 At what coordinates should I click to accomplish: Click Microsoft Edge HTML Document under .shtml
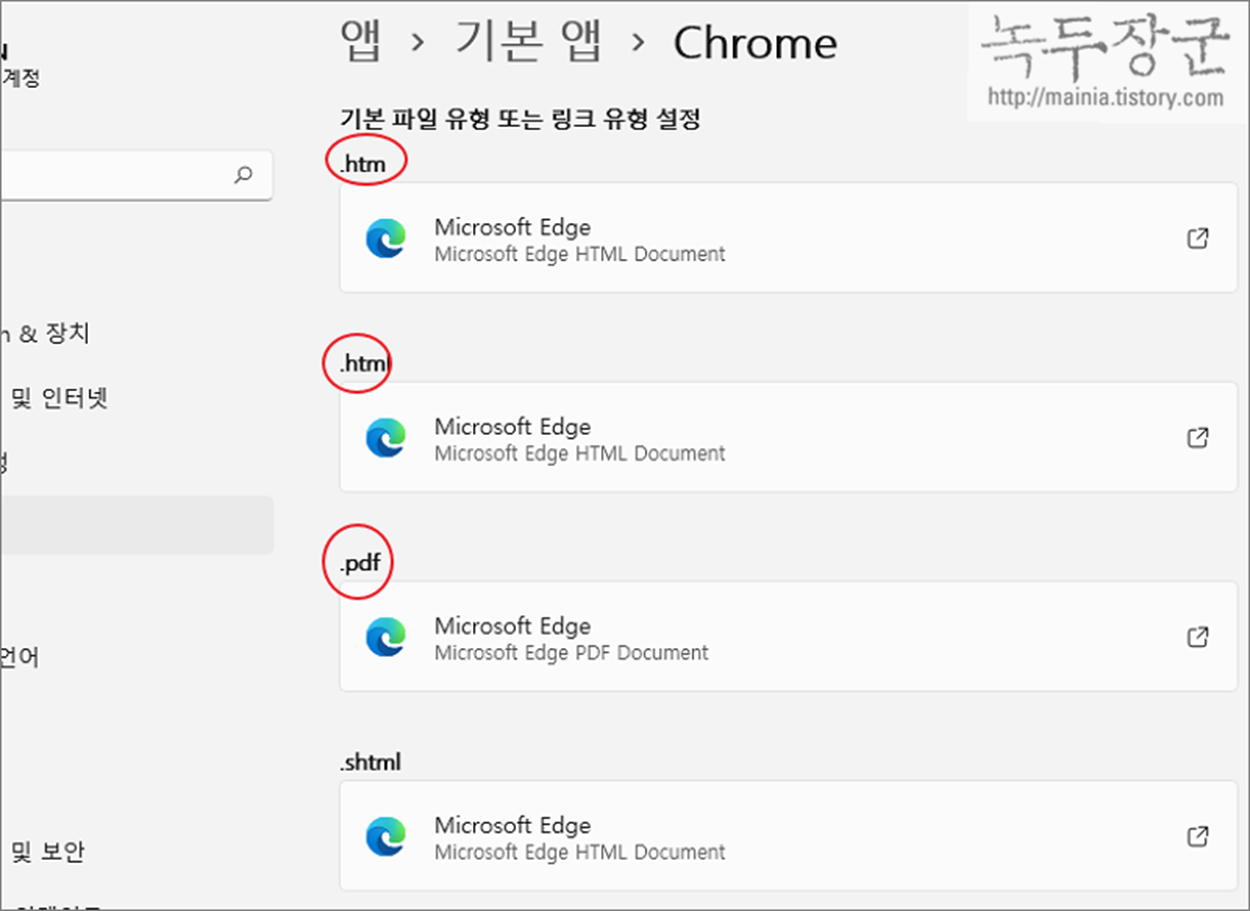click(580, 852)
